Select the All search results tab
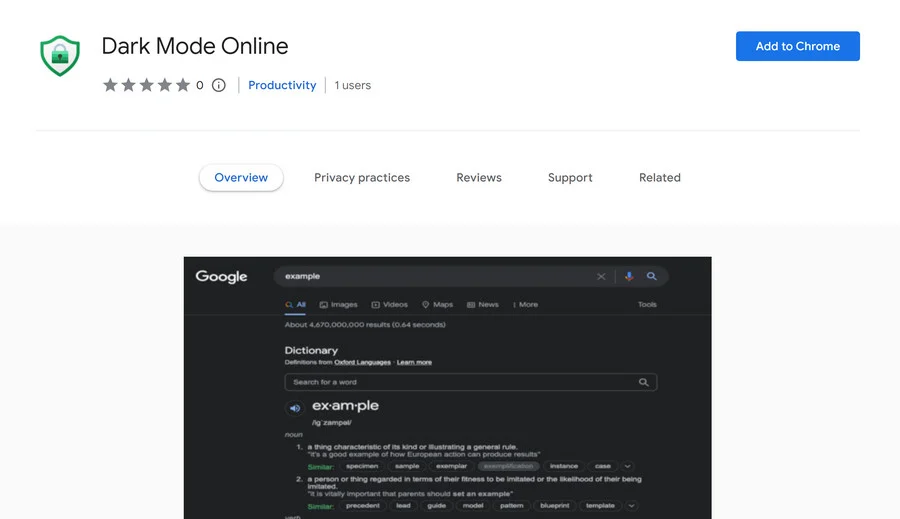The image size is (900, 519). click(296, 305)
